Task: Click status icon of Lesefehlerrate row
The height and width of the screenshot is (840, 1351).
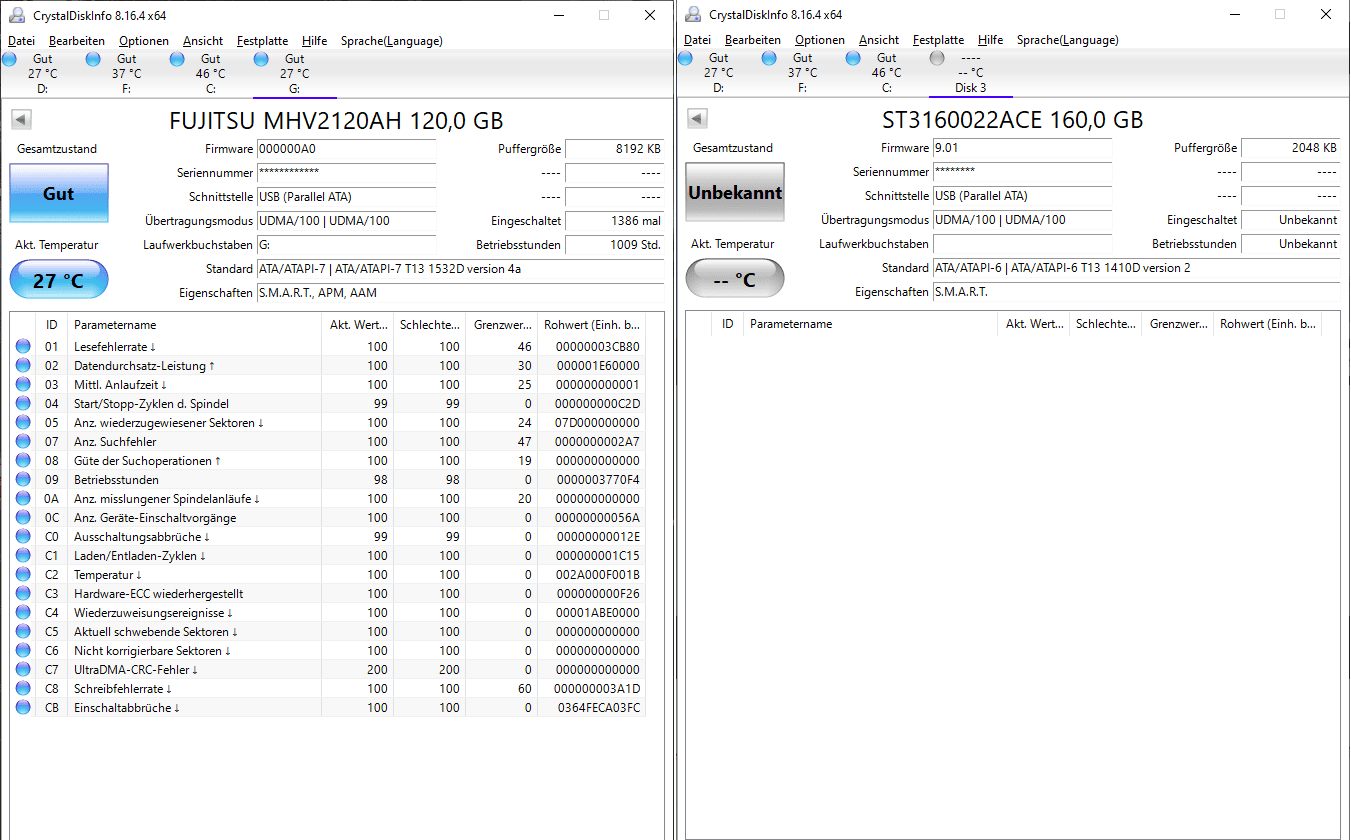Action: click(x=23, y=347)
